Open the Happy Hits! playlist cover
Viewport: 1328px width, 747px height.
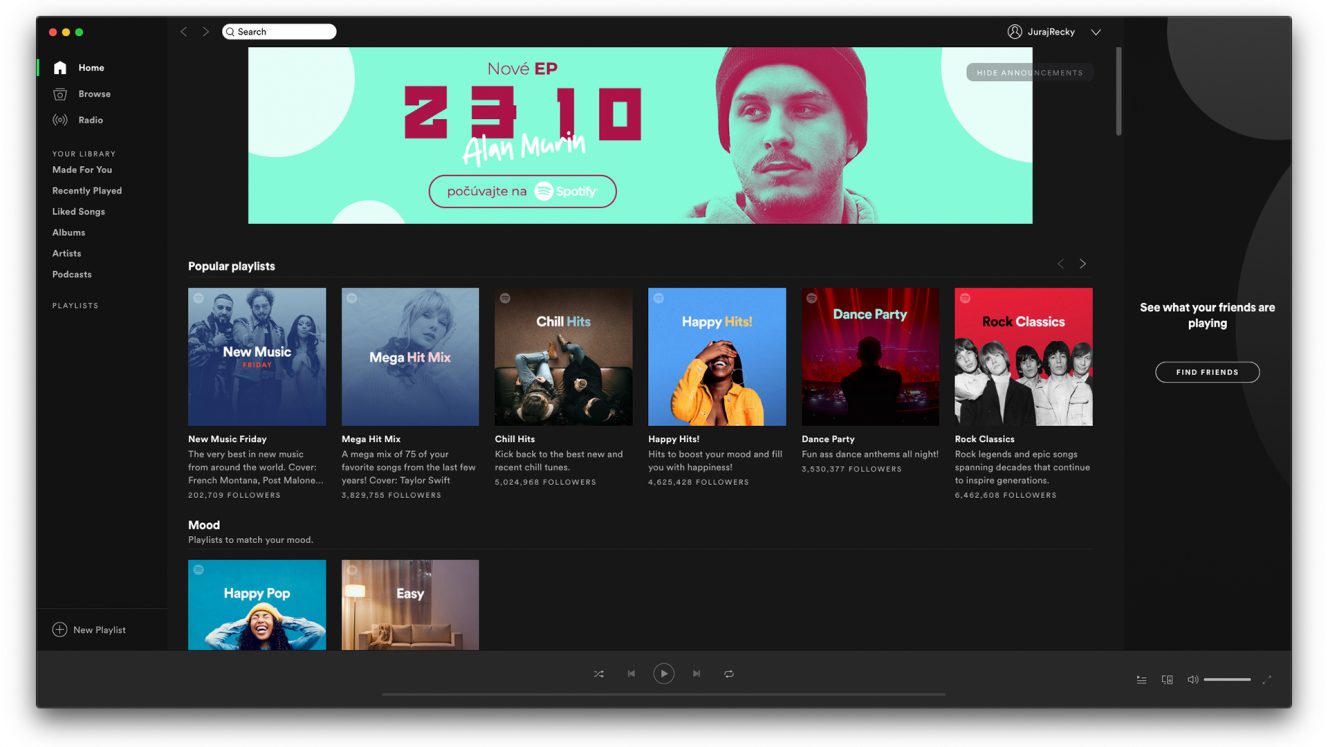(717, 357)
